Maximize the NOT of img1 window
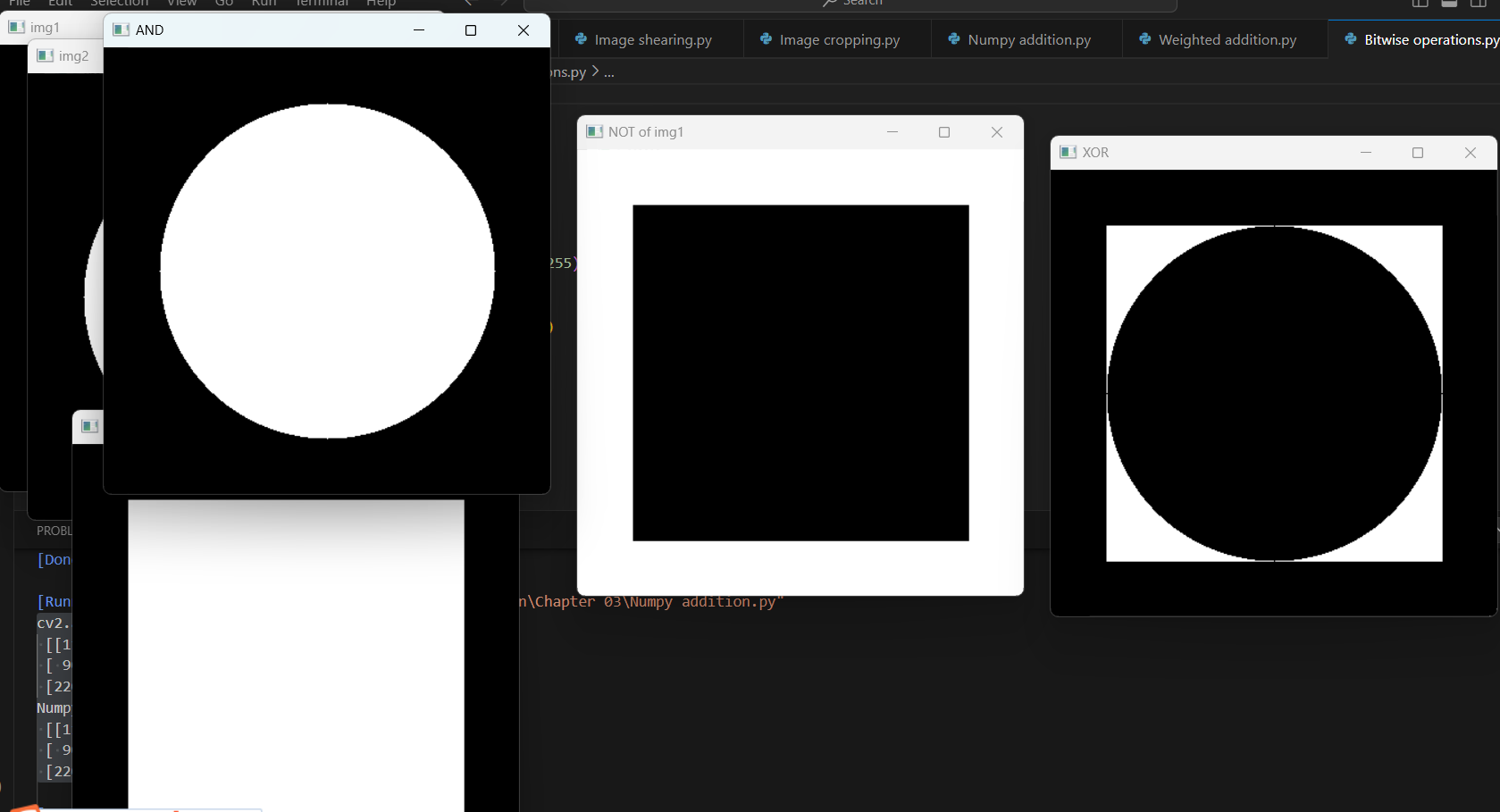This screenshot has height=812, width=1500. click(944, 132)
